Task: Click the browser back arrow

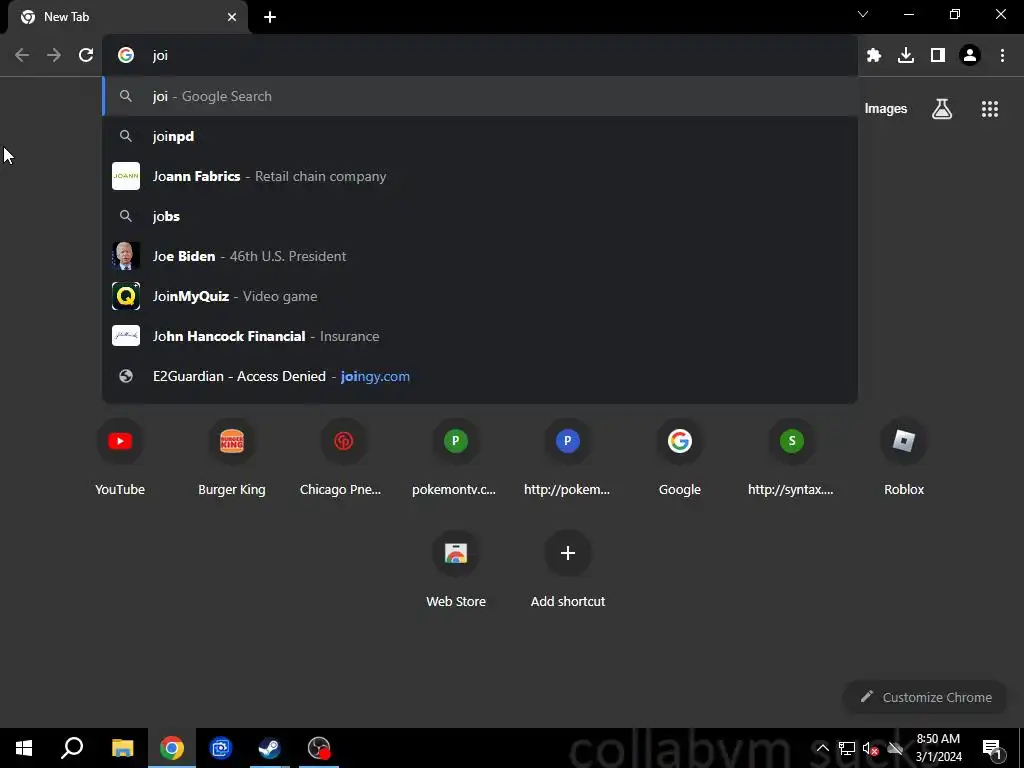Action: [x=22, y=55]
